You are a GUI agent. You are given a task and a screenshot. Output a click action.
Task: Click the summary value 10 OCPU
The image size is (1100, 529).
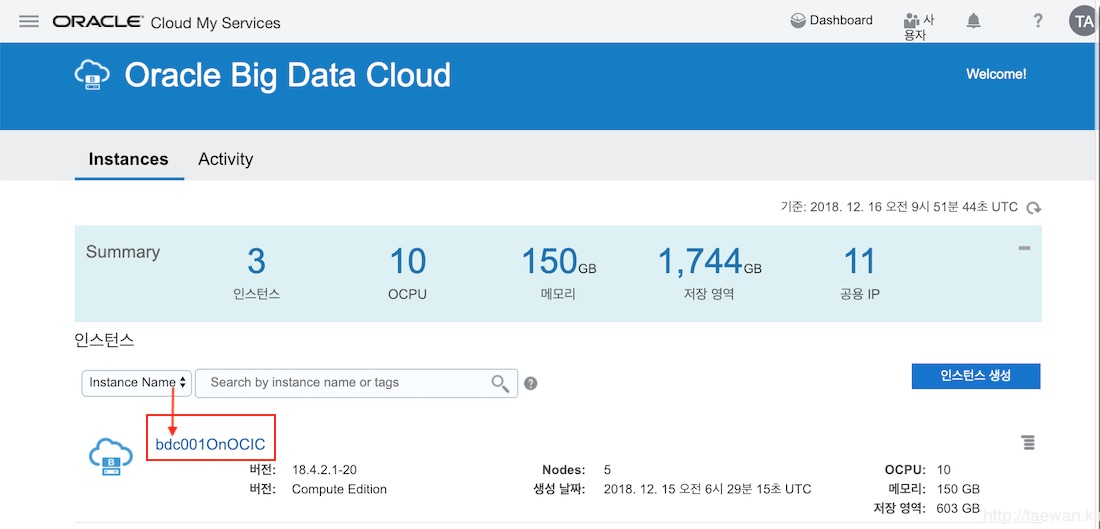point(408,275)
